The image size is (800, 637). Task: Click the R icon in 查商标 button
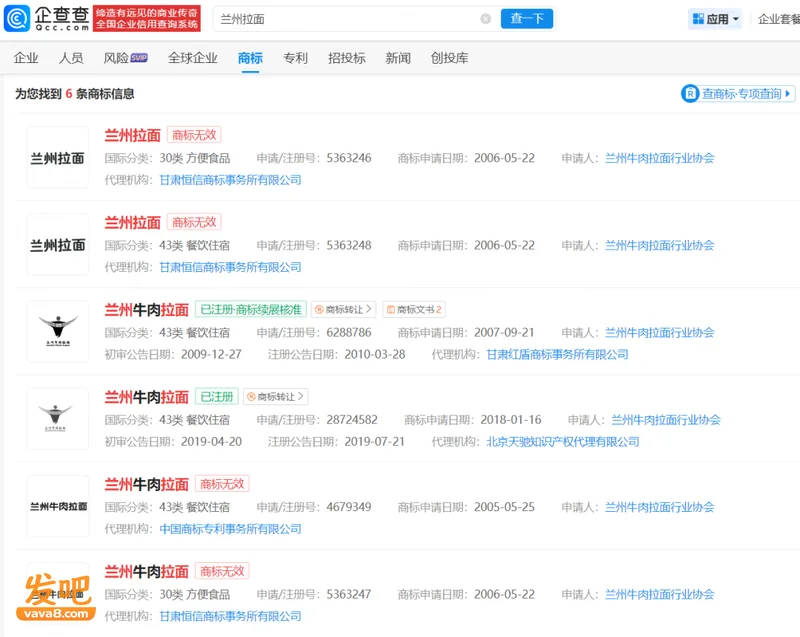[690, 94]
